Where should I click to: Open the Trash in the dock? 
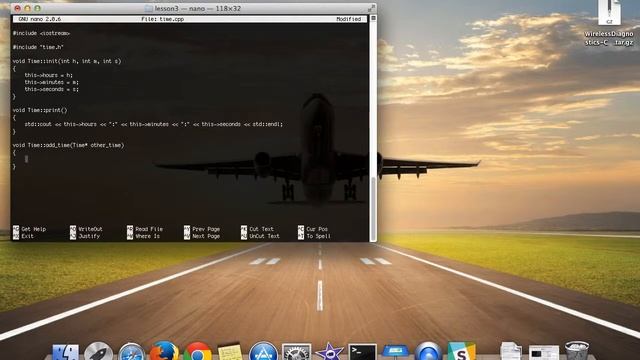pyautogui.click(x=577, y=351)
